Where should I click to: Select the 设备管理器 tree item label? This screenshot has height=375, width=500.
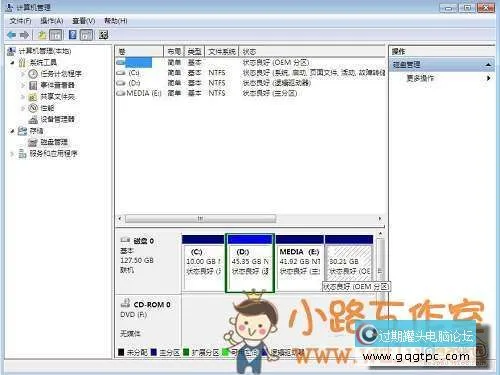(58, 119)
